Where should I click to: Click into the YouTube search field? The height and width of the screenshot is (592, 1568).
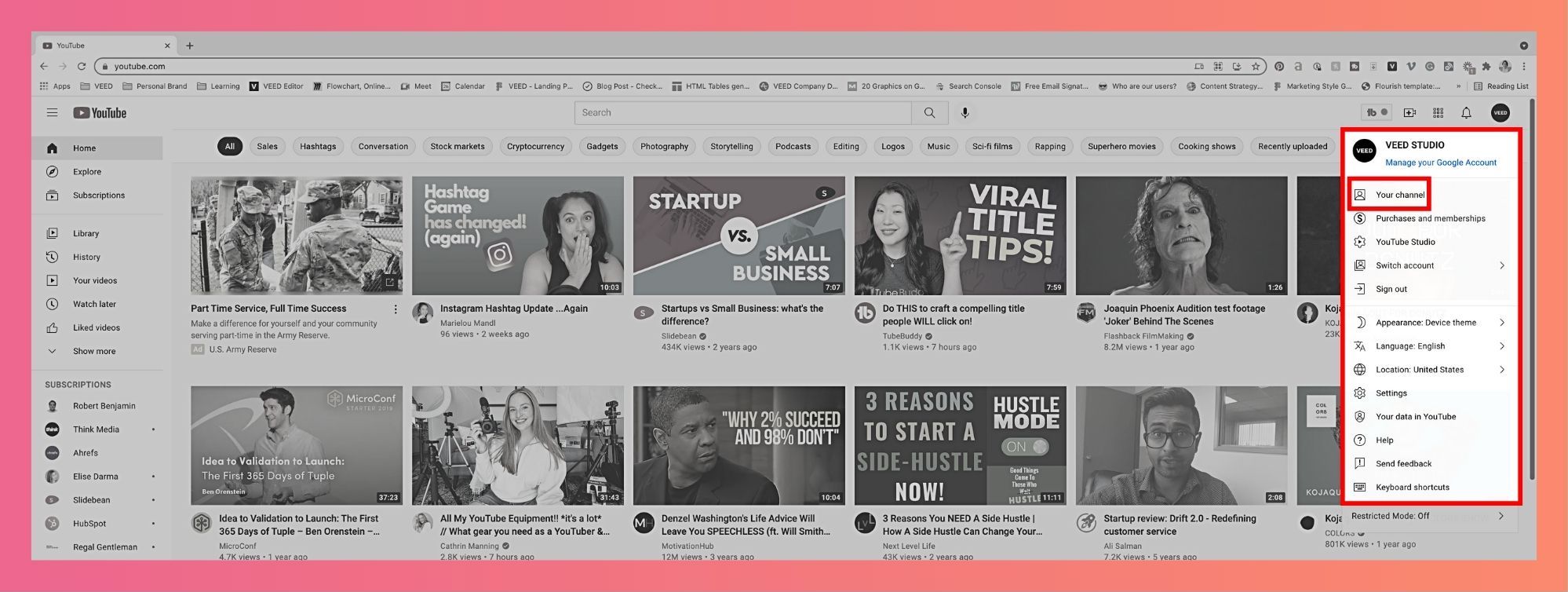(x=743, y=113)
